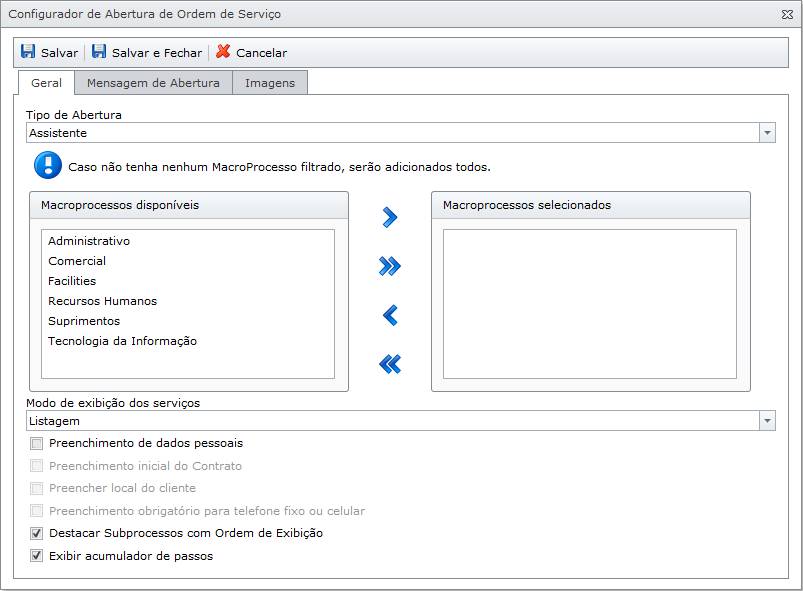Click the Salvar floppy disk icon

(x=28, y=52)
